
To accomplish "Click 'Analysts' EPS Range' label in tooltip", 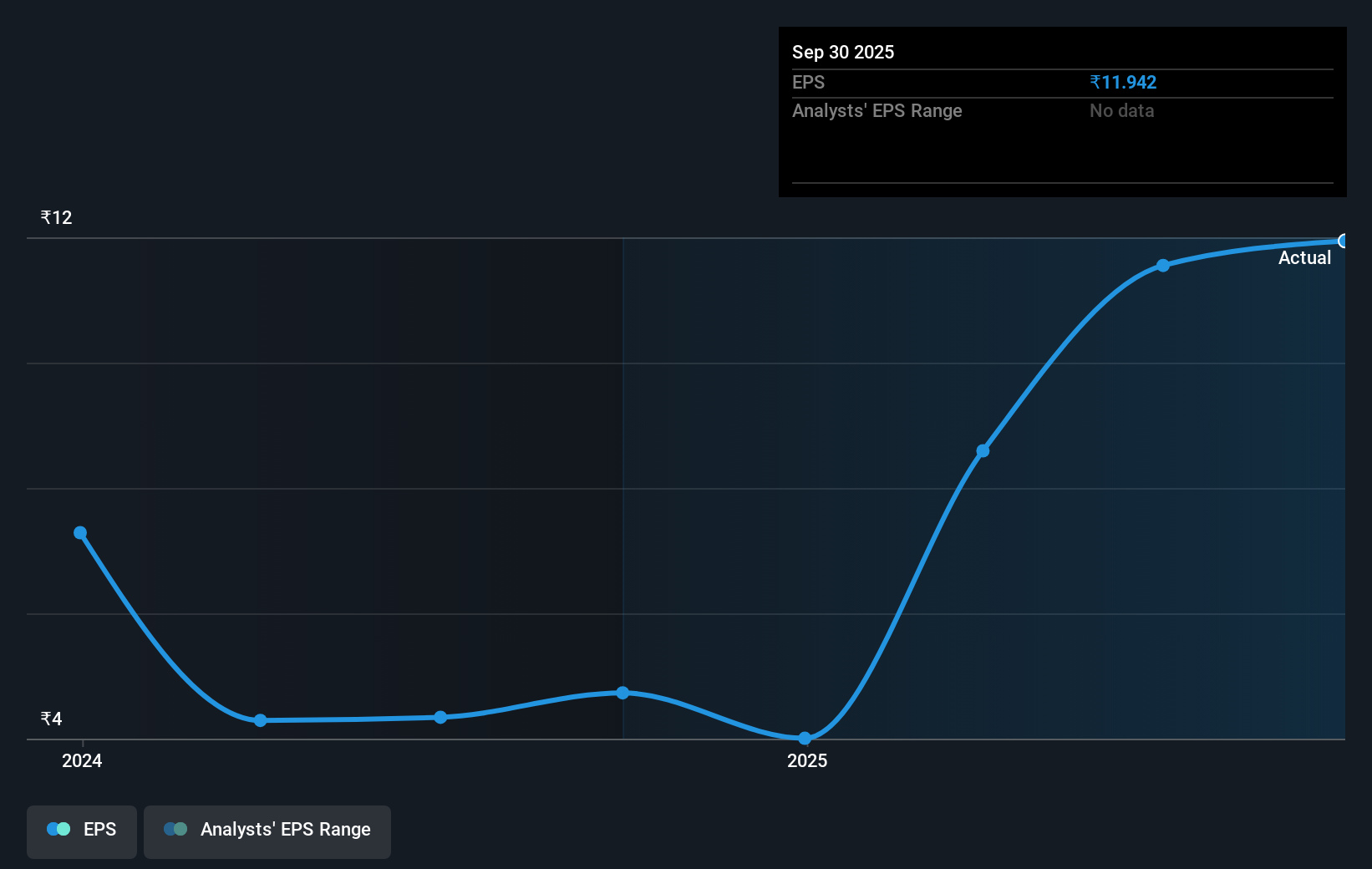I will pyautogui.click(x=877, y=111).
